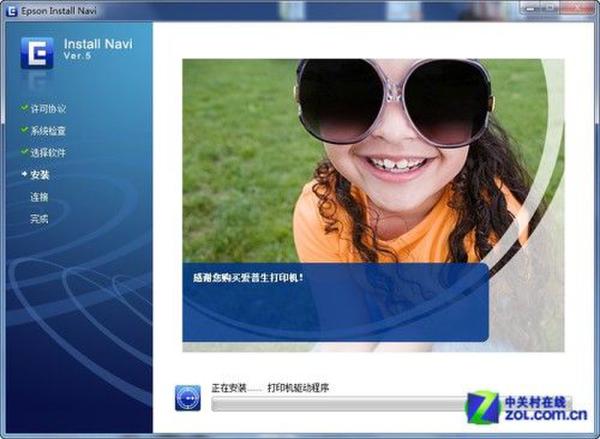Click arrow icon beside 安装

tap(24, 174)
